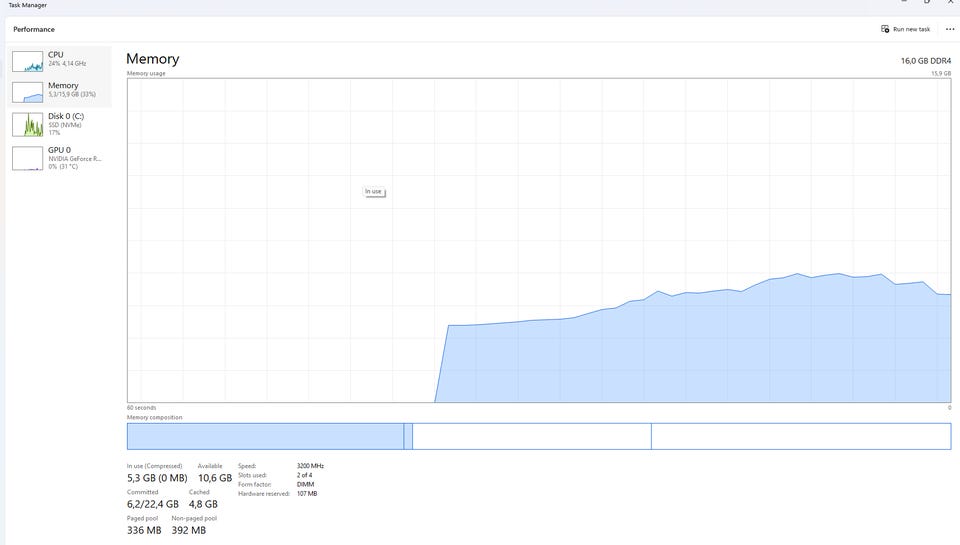
Task: Click the "6,2/22,4 GB" committed value
Action: 152,504
